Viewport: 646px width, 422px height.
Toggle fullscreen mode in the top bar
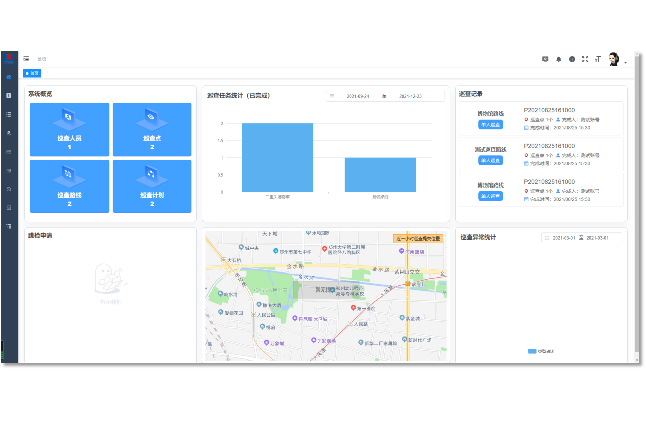(584, 59)
